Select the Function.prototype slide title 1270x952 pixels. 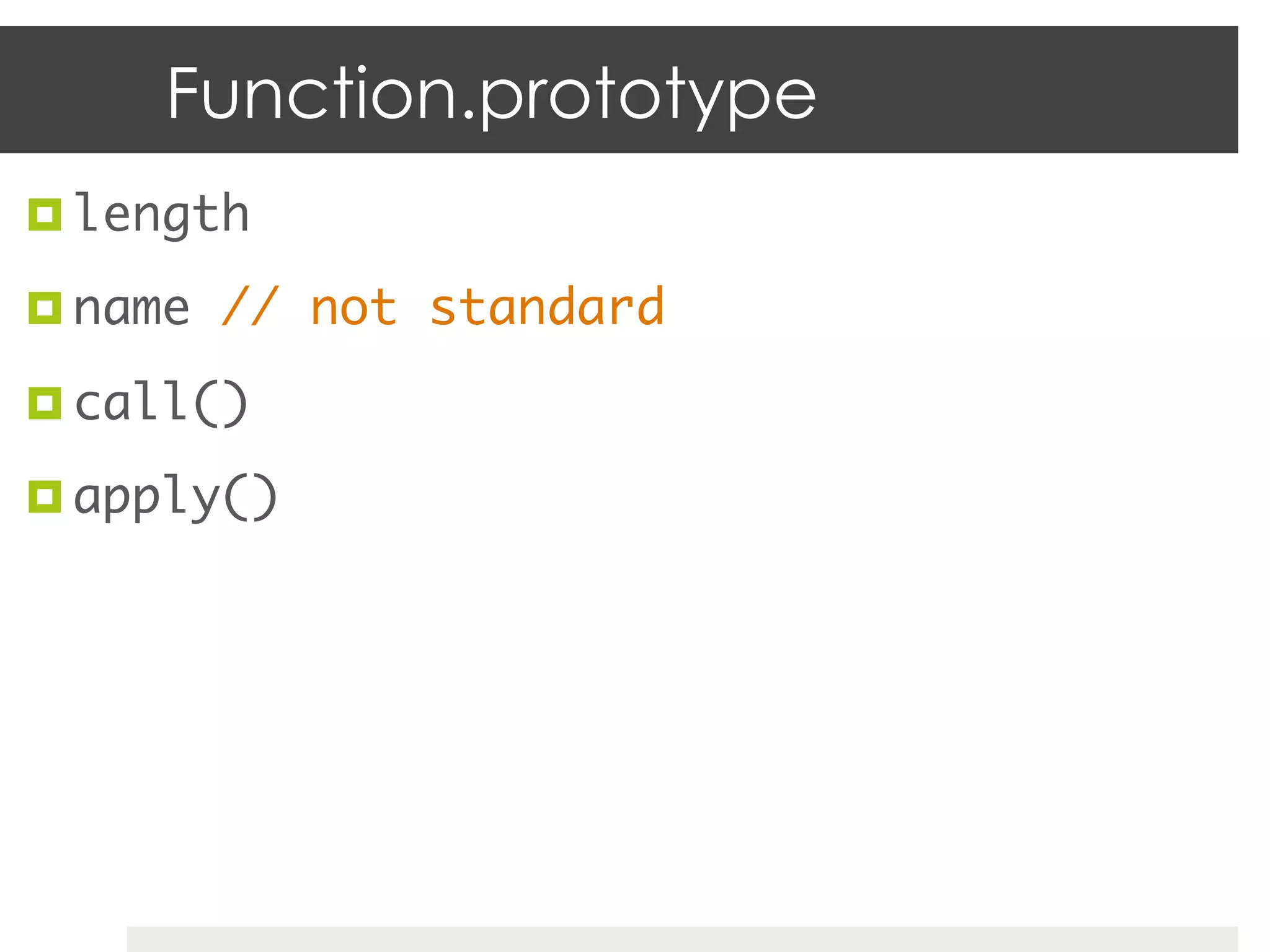(491, 95)
